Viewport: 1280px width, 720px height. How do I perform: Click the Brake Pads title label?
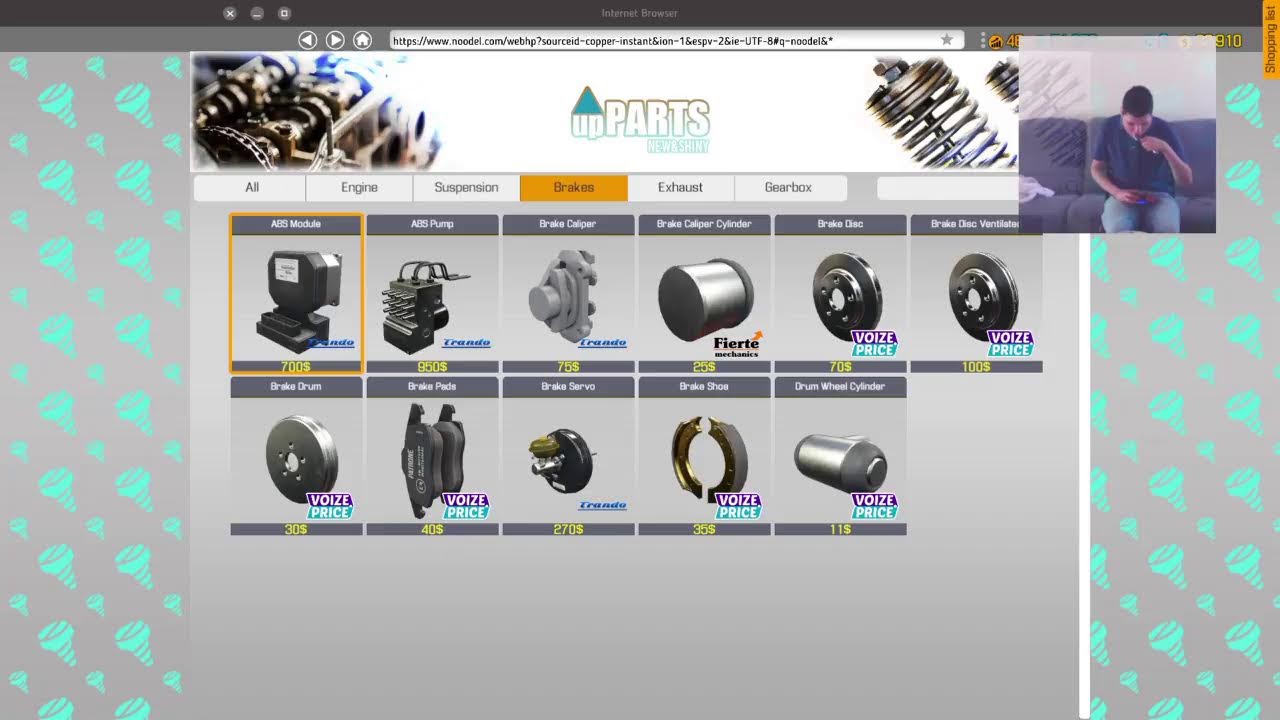(x=432, y=386)
